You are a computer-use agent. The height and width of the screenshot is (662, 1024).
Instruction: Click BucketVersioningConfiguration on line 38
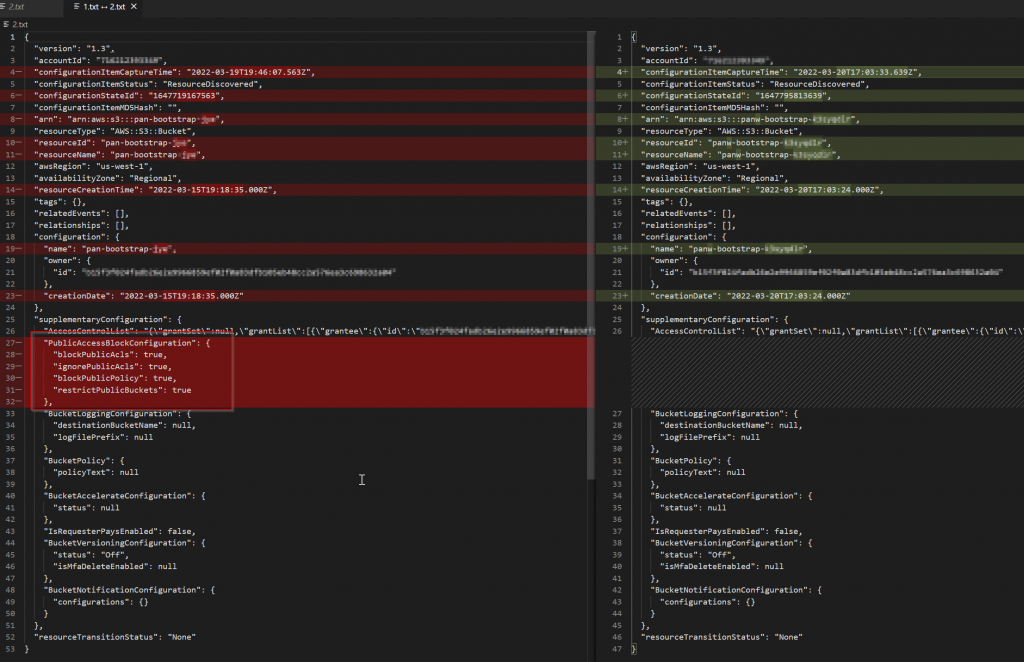tap(725, 543)
